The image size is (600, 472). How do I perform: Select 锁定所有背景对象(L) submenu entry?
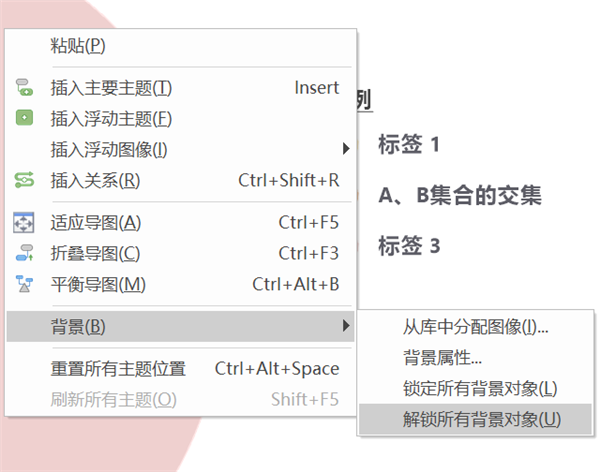pos(476,389)
